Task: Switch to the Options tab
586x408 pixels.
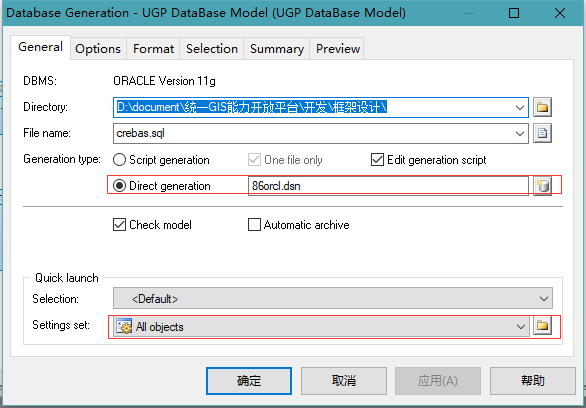Action: [x=98, y=49]
